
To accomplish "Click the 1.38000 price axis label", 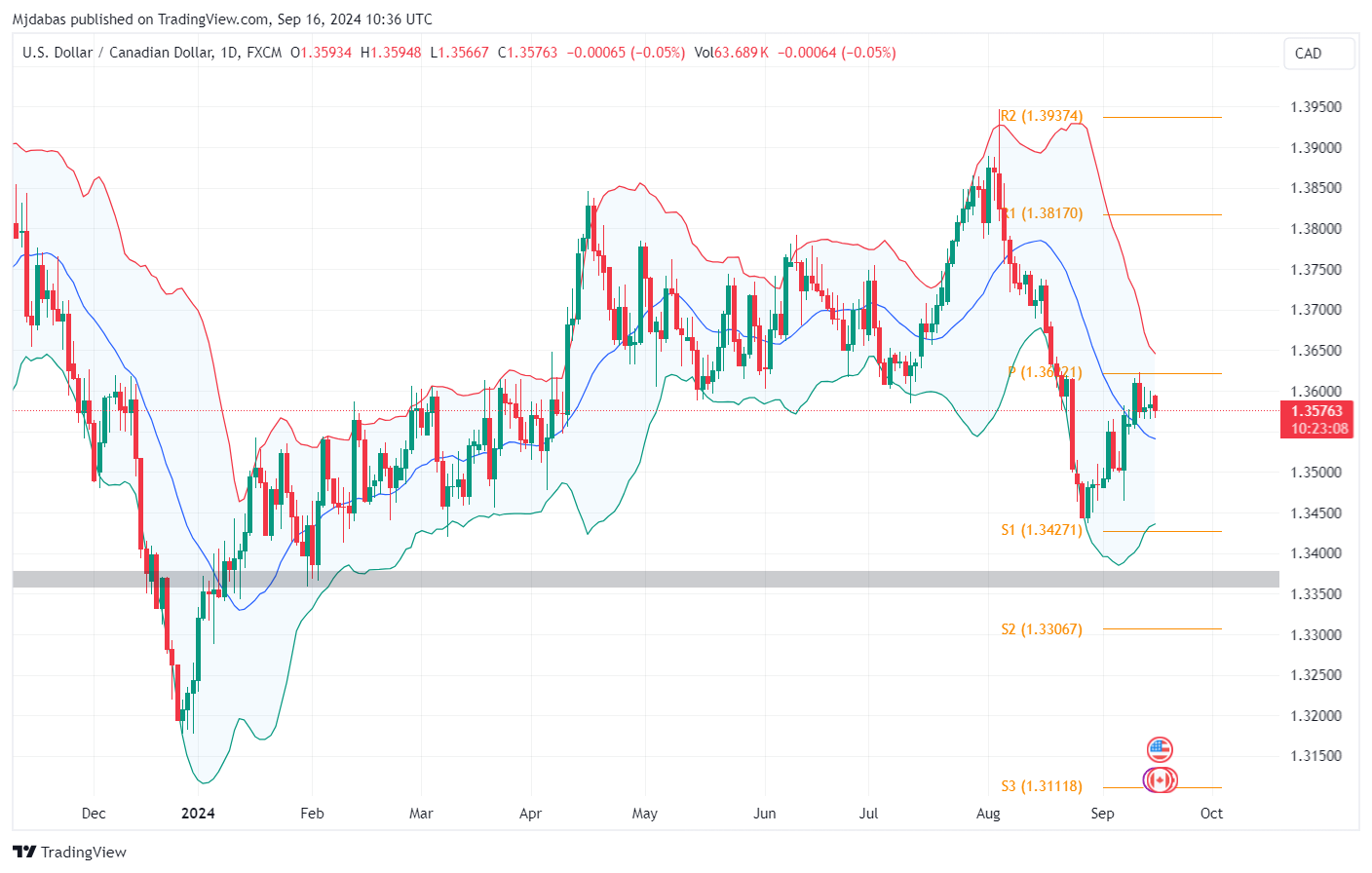I will coord(1315,229).
